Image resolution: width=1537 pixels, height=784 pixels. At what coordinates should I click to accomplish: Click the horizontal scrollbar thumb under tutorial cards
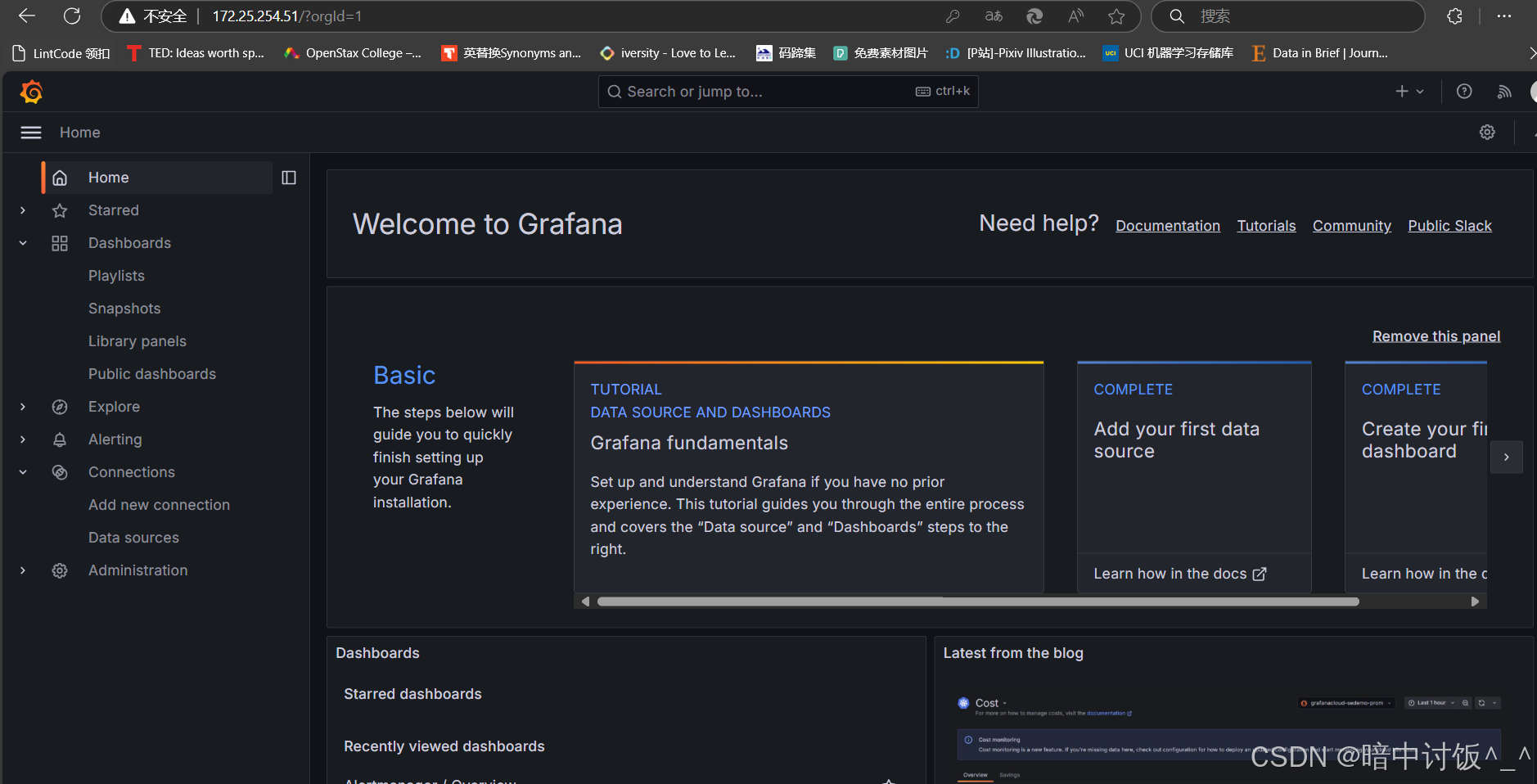coord(978,602)
